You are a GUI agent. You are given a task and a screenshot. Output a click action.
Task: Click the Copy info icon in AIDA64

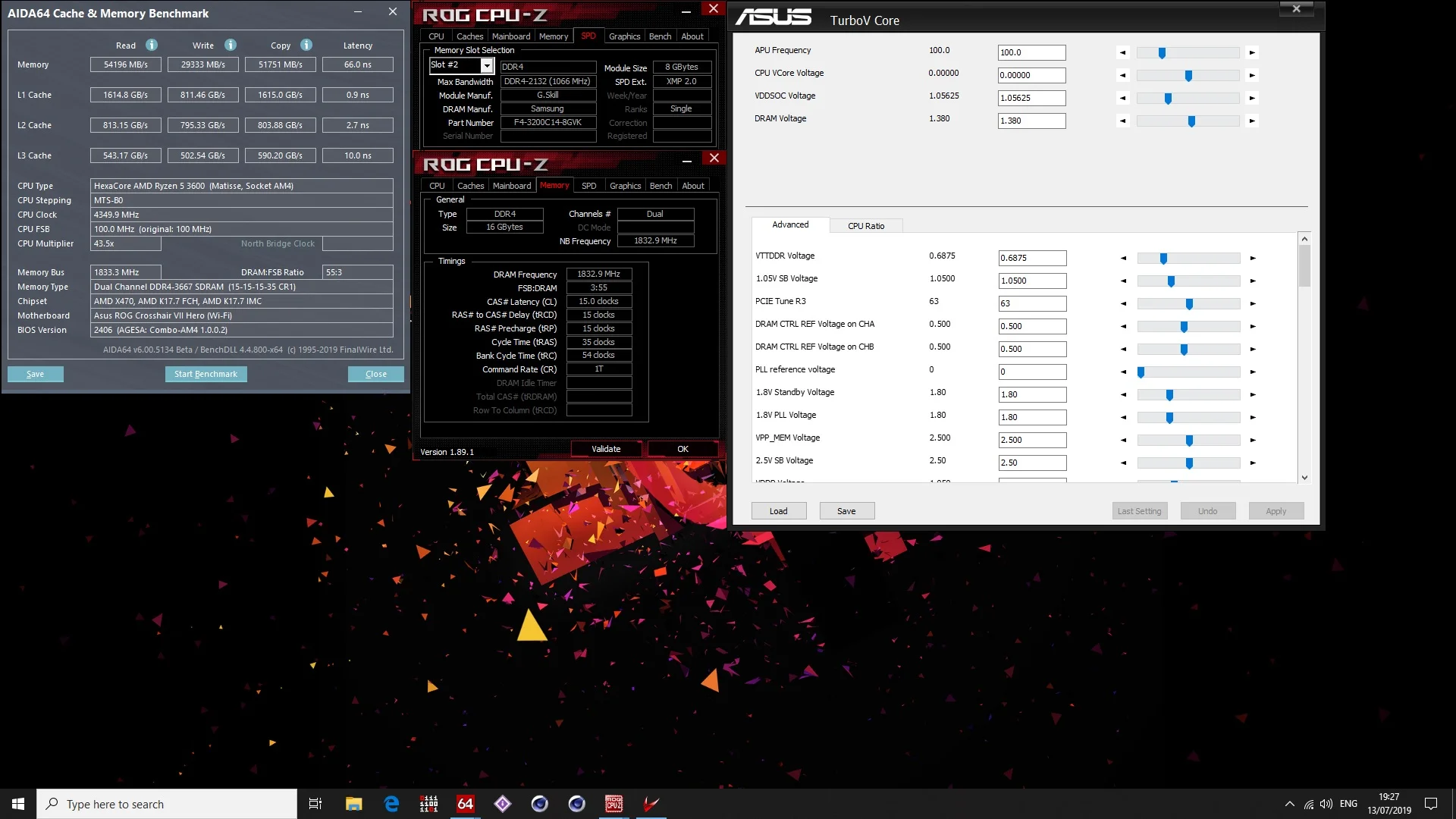[x=306, y=45]
